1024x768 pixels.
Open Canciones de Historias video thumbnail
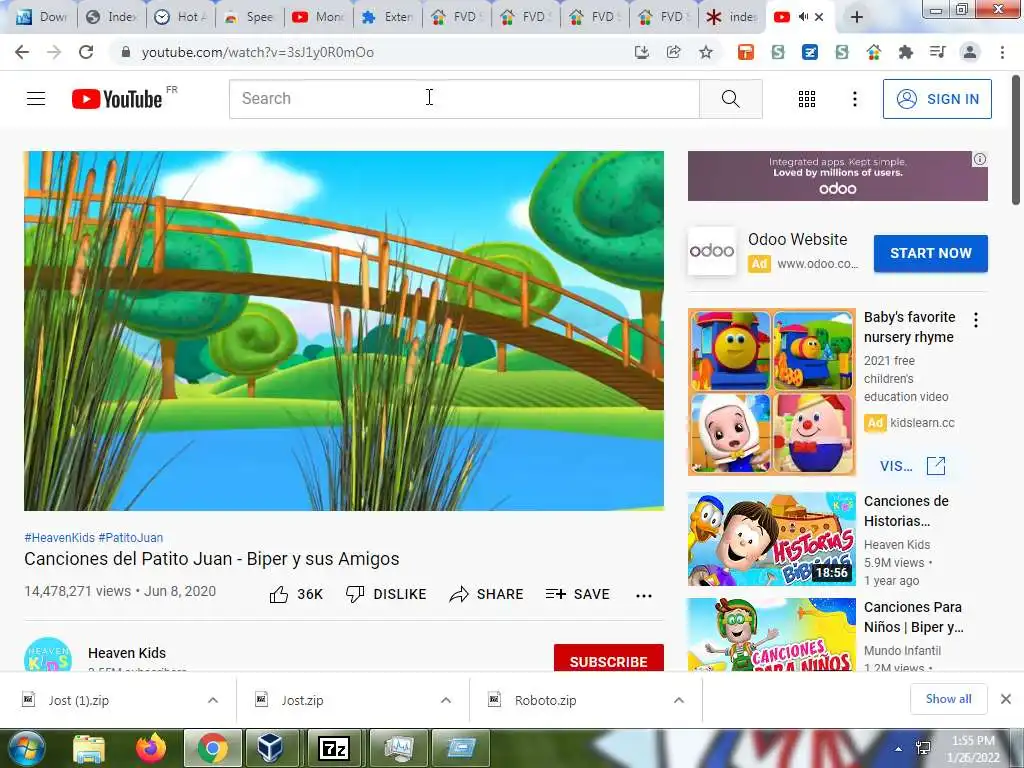771,539
